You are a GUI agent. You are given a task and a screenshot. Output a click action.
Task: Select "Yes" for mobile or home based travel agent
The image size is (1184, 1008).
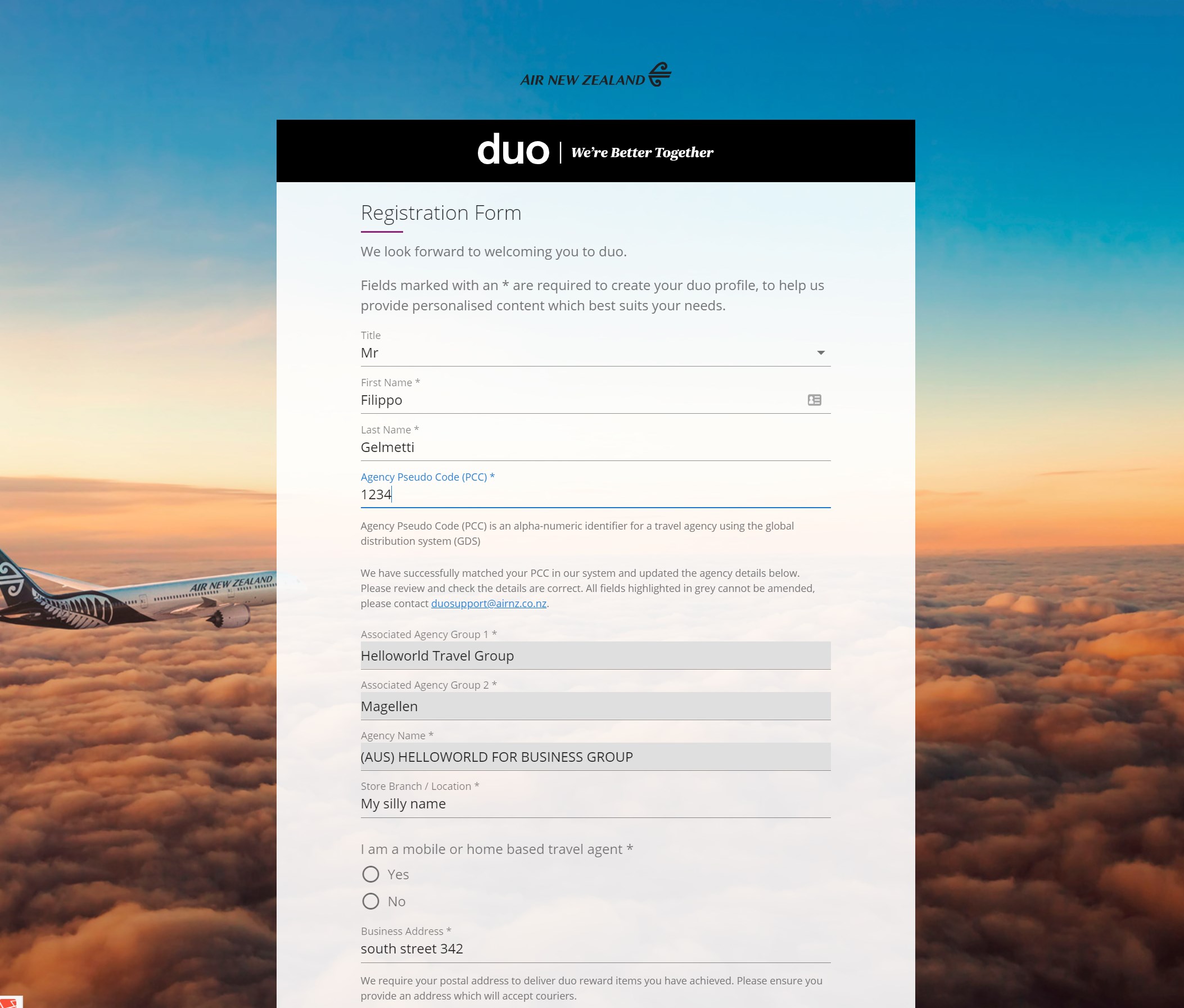coord(371,874)
